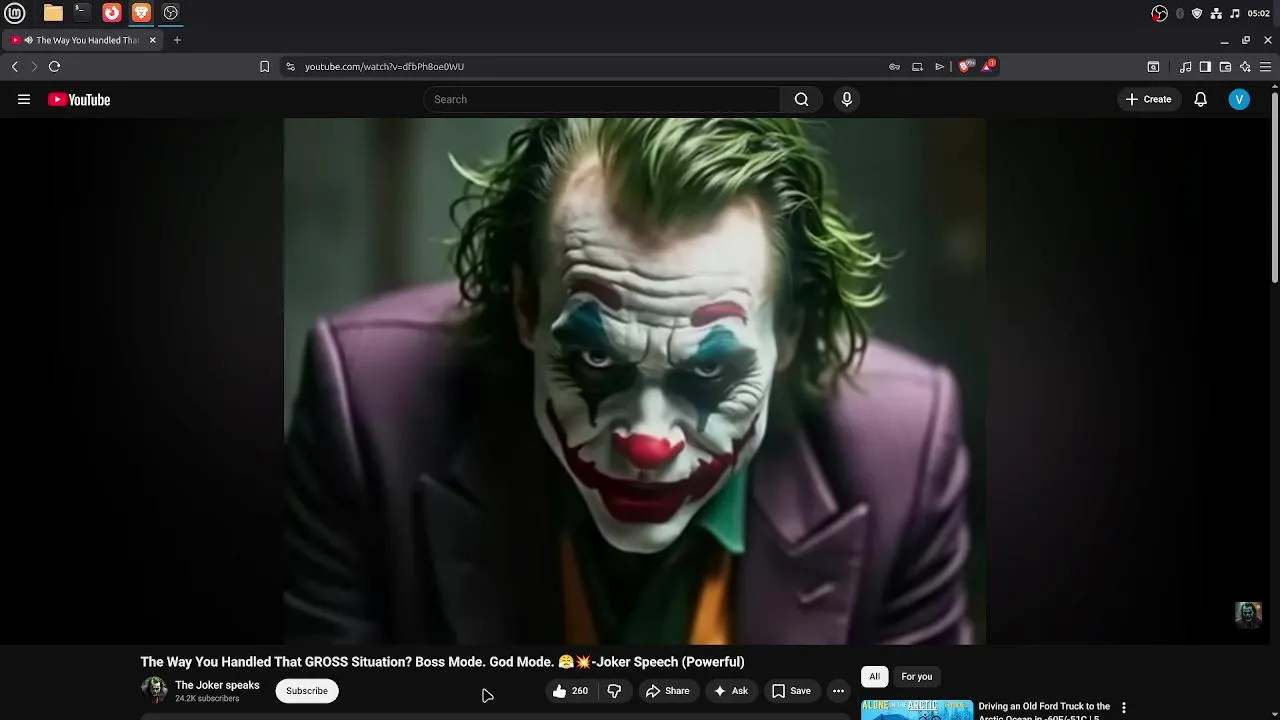Open the 05:02 clock calendar
Screen dimensions: 1280x720
[1259, 13]
